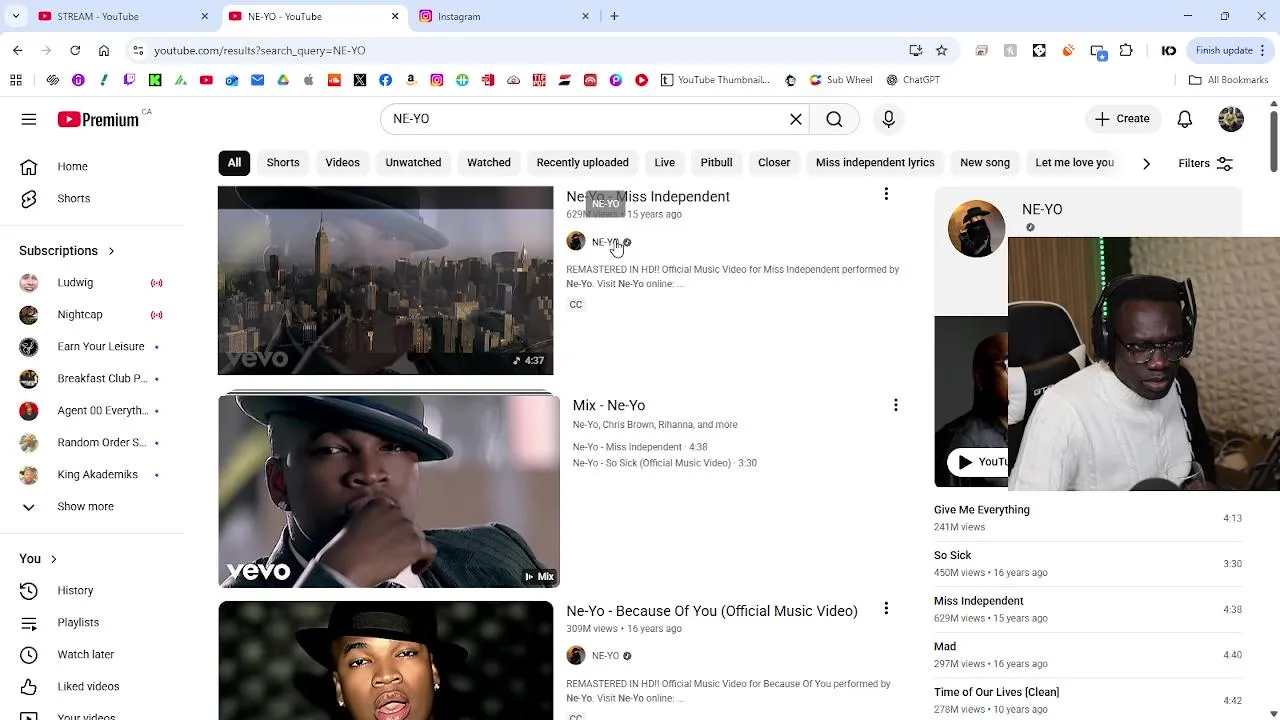Open the X bookmark icon
Viewport: 1280px width, 720px height.
[x=360, y=80]
